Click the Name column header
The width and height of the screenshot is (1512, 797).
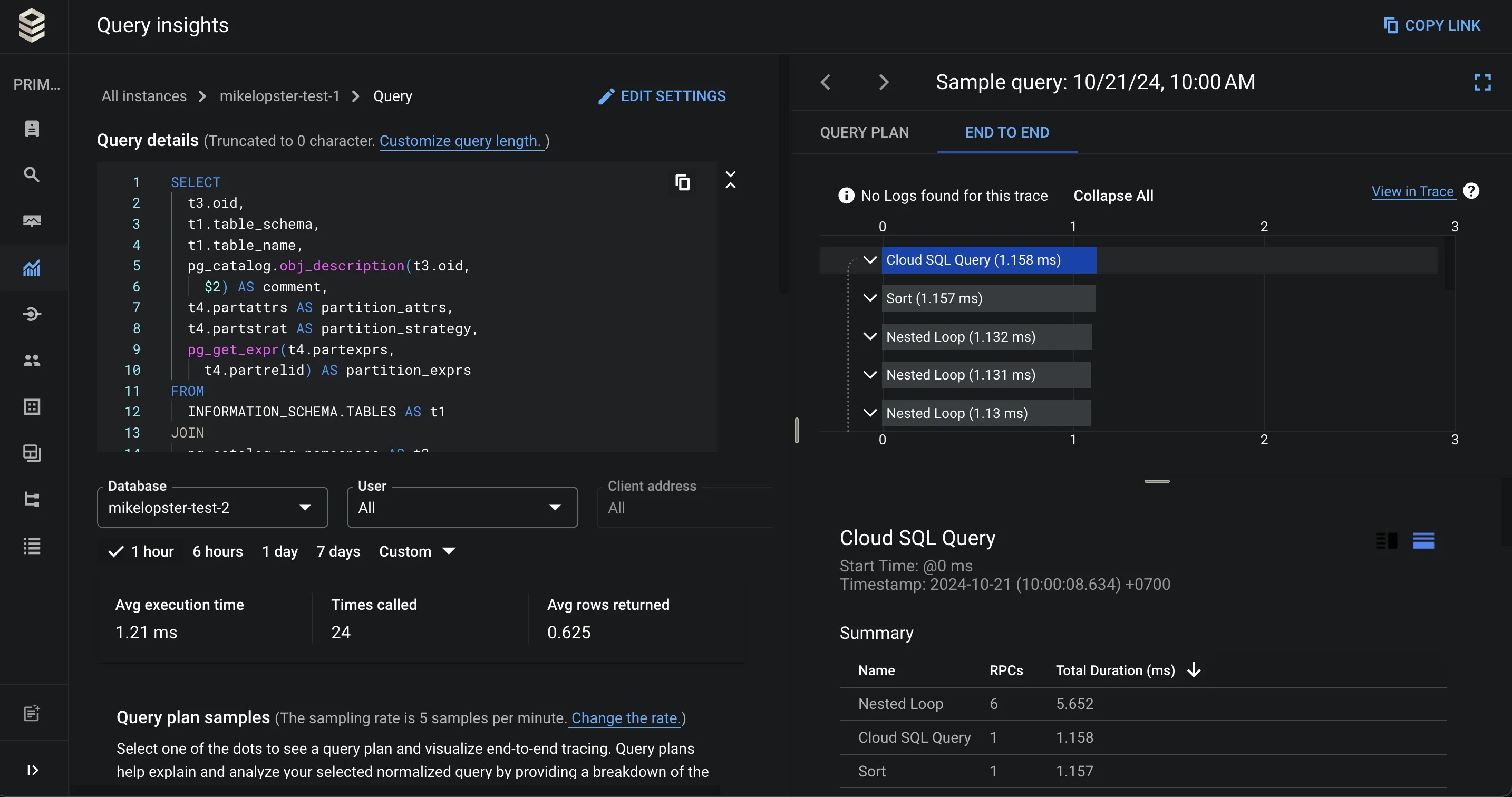(x=876, y=670)
